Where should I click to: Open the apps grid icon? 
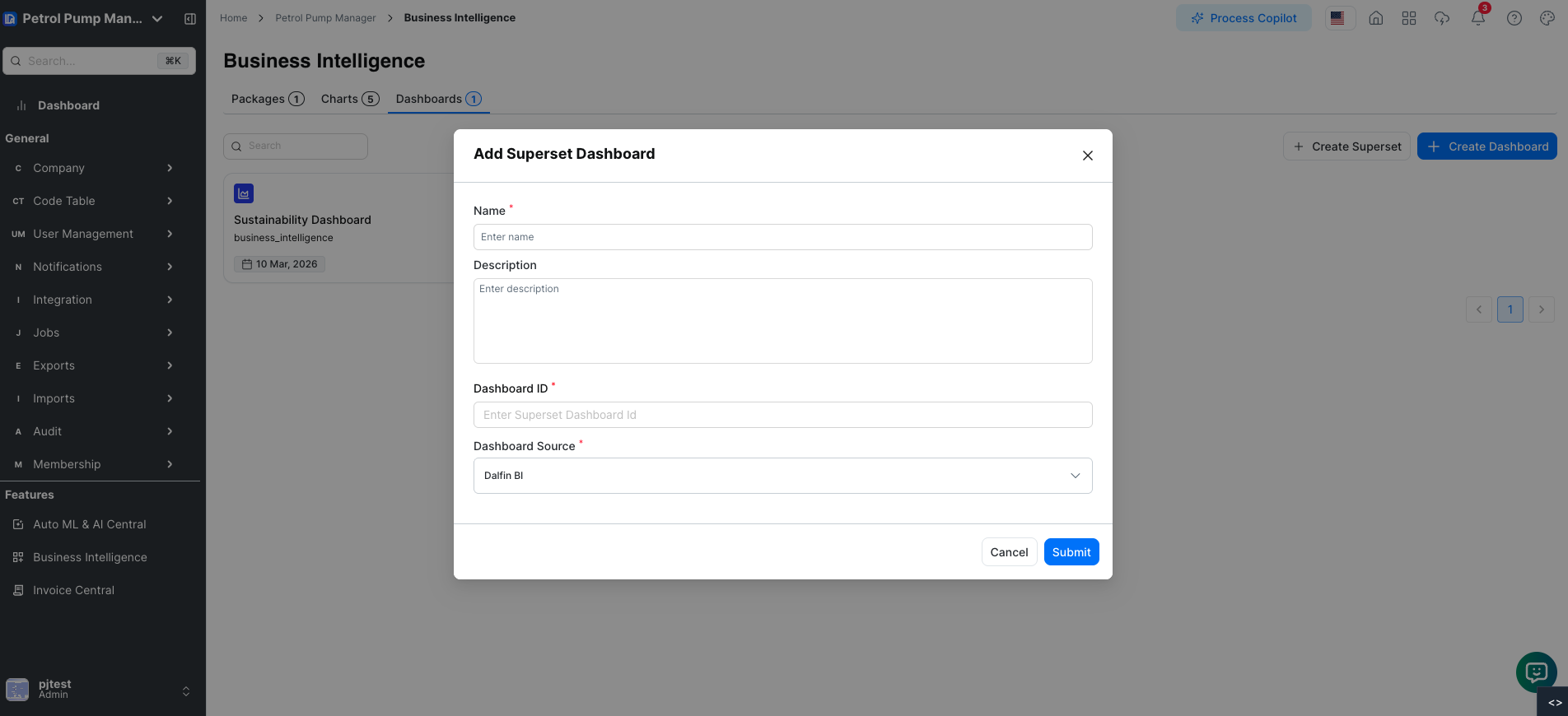[1408, 17]
